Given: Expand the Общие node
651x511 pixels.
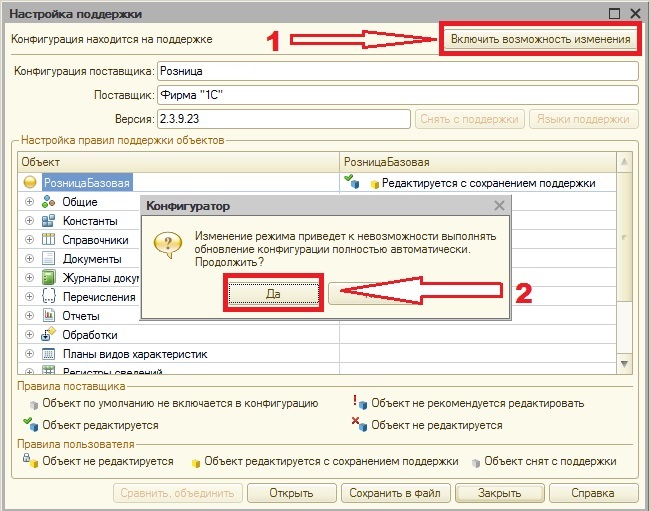Looking at the screenshot, I should point(29,202).
